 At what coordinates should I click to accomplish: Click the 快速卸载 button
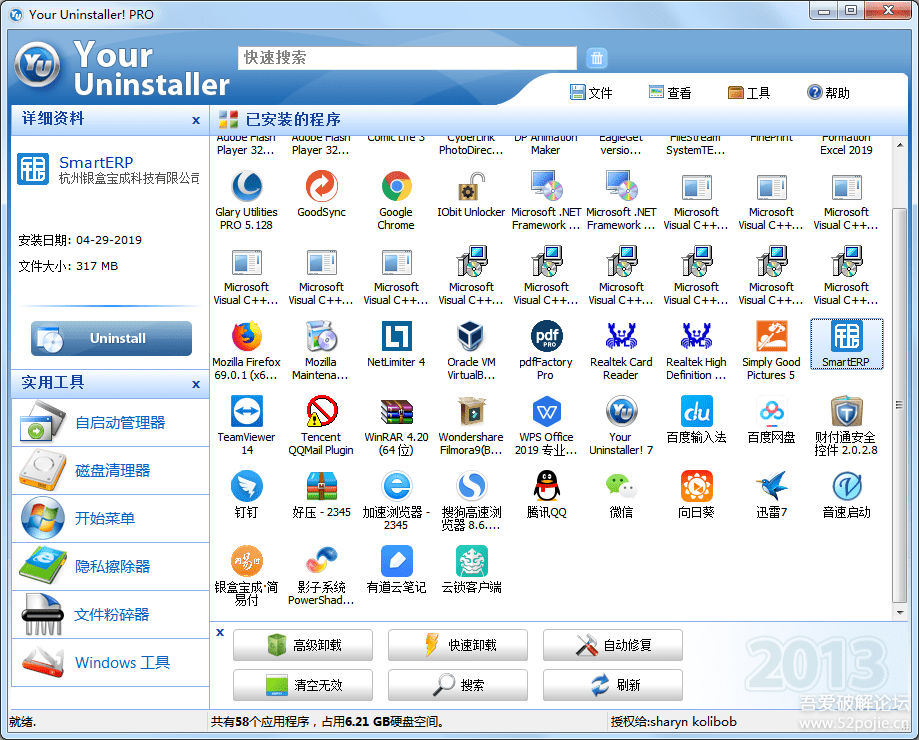(x=458, y=645)
